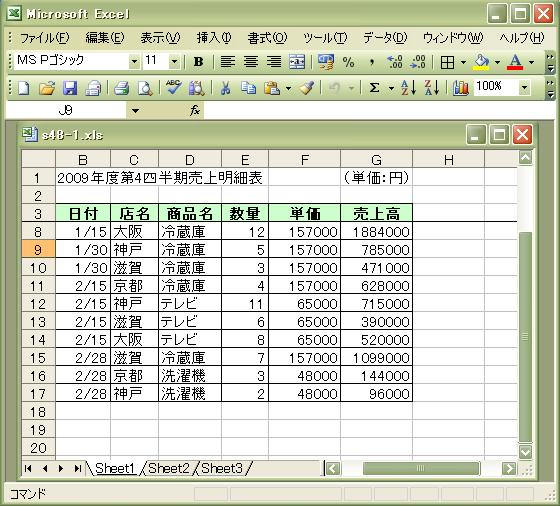
Task: Launch the Chart Wizard icon
Action: pos(460,87)
